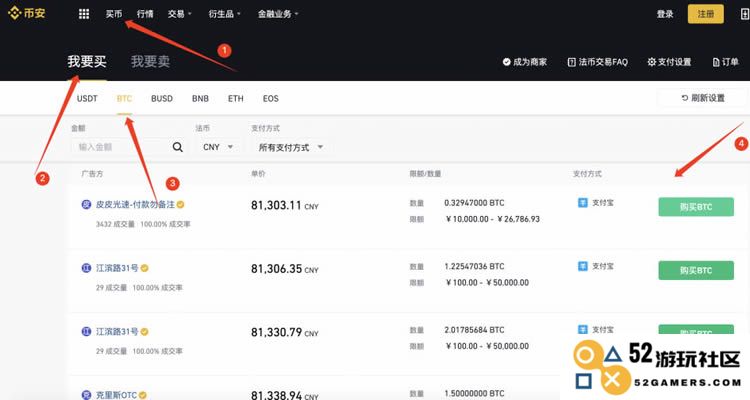750x400 pixels.
Task: Open merchant 克里斯OTC profile
Action: tap(116, 395)
